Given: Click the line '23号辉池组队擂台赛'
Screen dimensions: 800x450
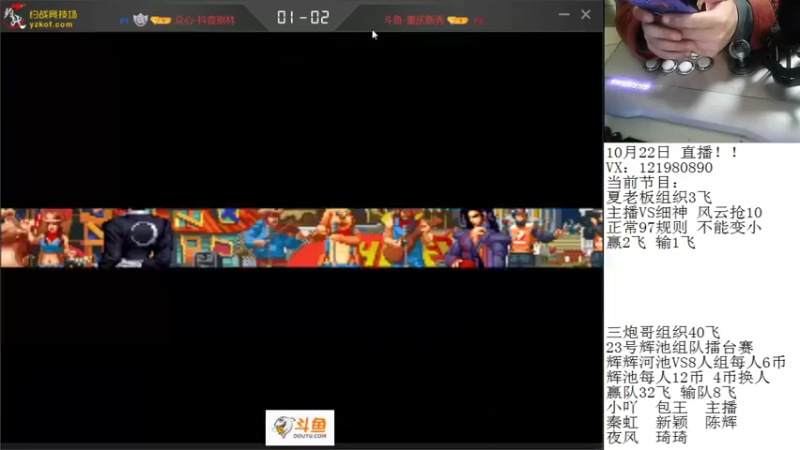Looking at the screenshot, I should click(x=680, y=347).
